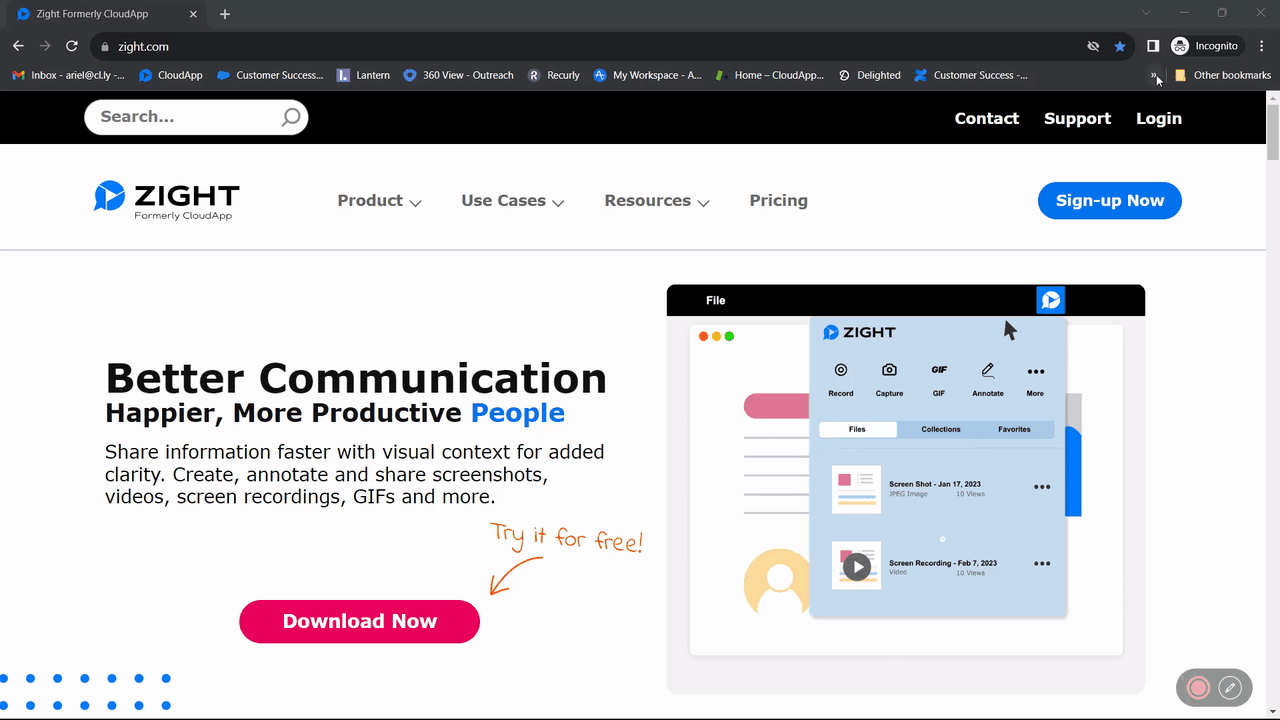Close the Zight Formerly CloudApp tab
The image size is (1280, 720).
[x=194, y=14]
